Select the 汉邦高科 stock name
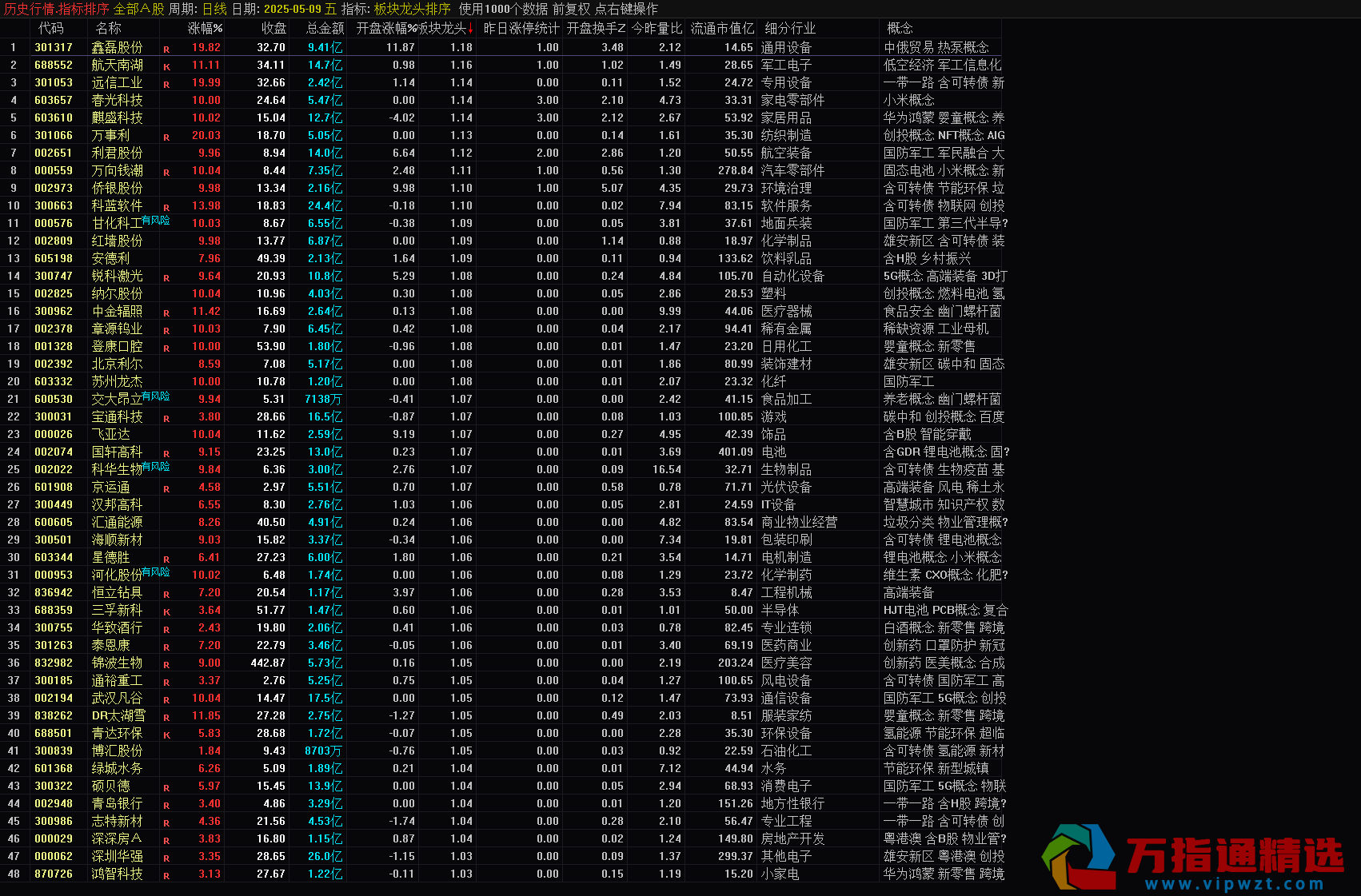The width and height of the screenshot is (1361, 896). coord(117,504)
